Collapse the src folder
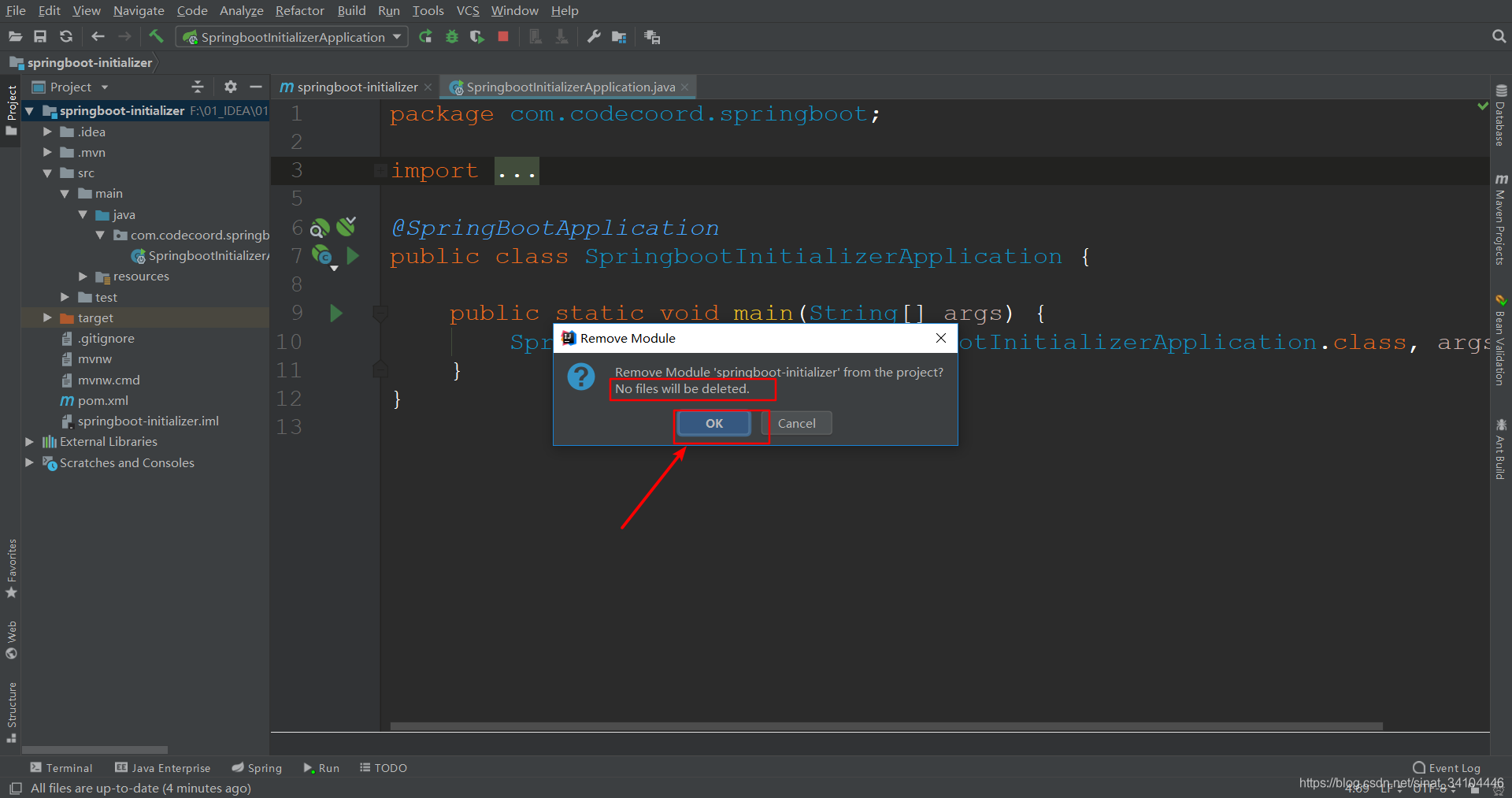This screenshot has width=1512, height=798. 47,173
